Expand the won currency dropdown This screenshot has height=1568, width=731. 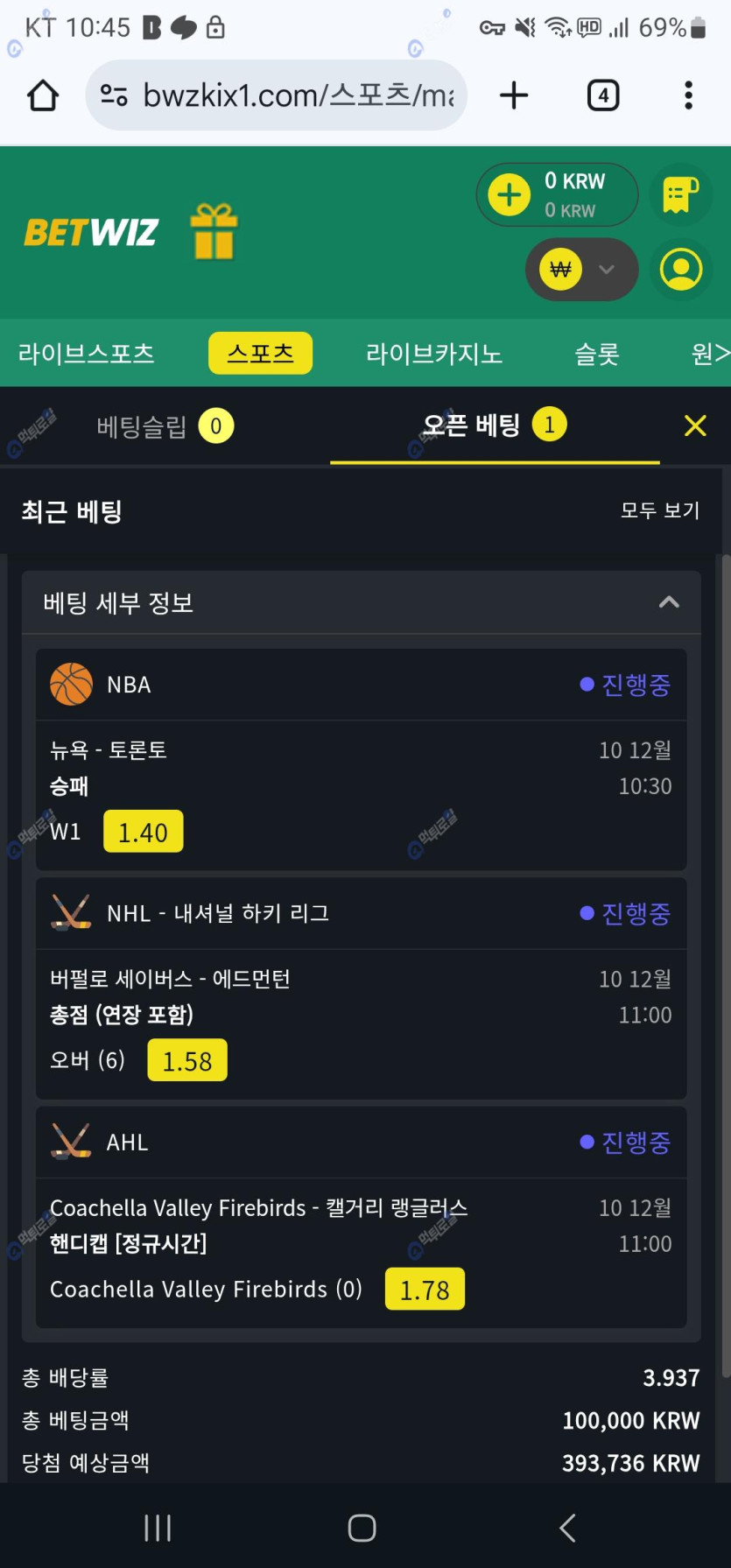coord(606,270)
